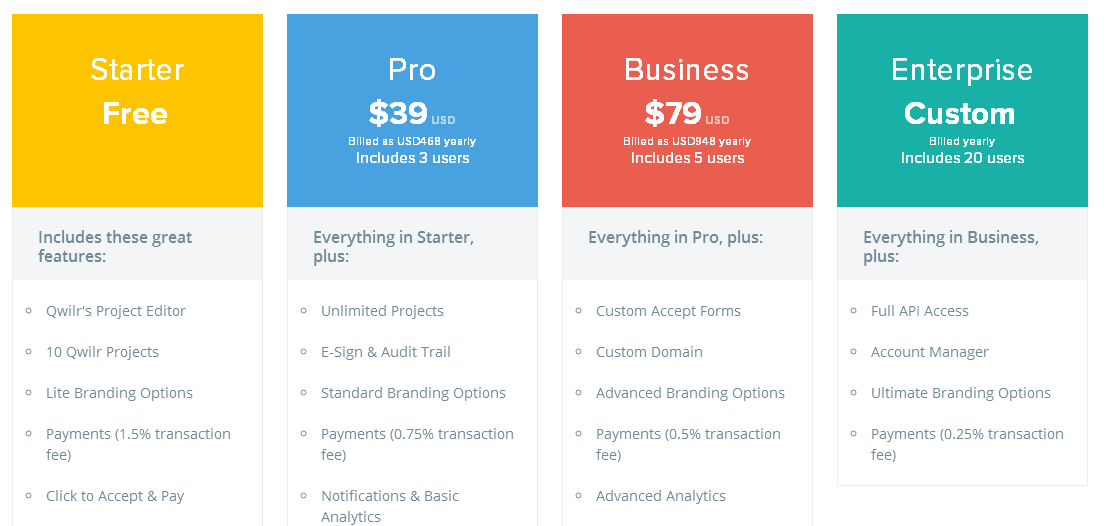Click the Unlimited Projects feature text
The image size is (1110, 526).
[382, 311]
